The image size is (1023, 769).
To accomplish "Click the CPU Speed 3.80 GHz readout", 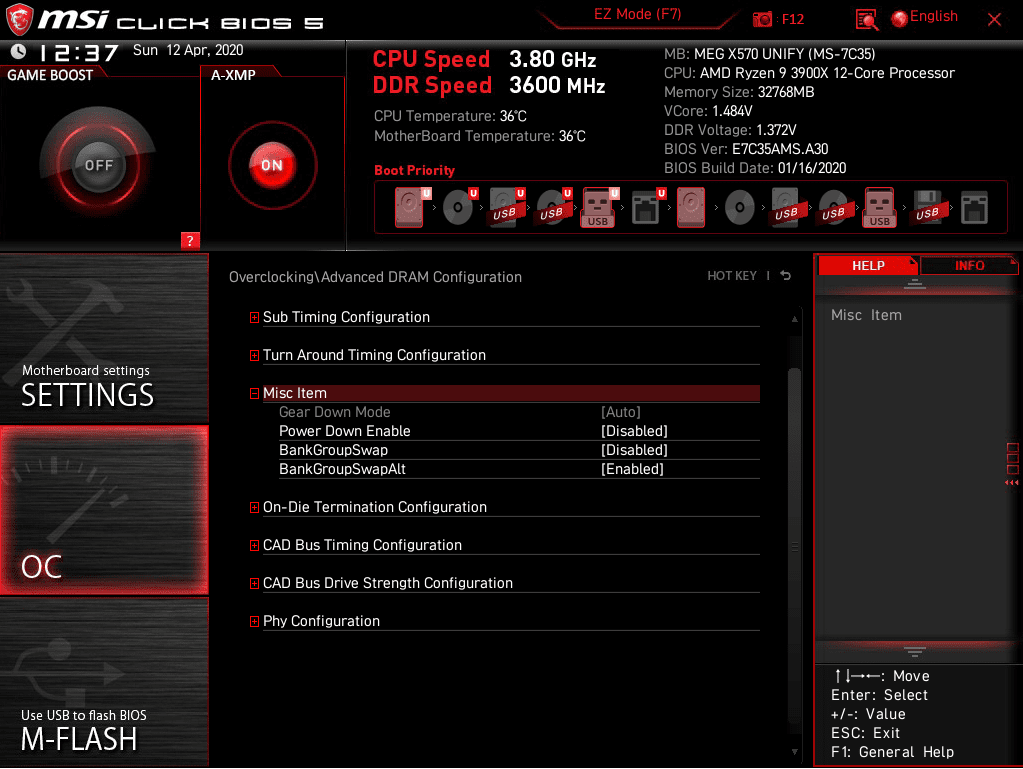I will [485, 59].
